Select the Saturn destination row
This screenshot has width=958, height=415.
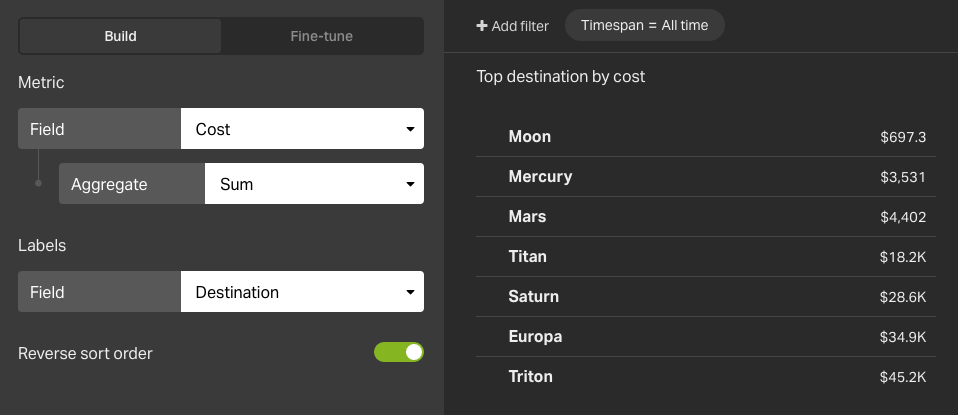click(x=706, y=296)
